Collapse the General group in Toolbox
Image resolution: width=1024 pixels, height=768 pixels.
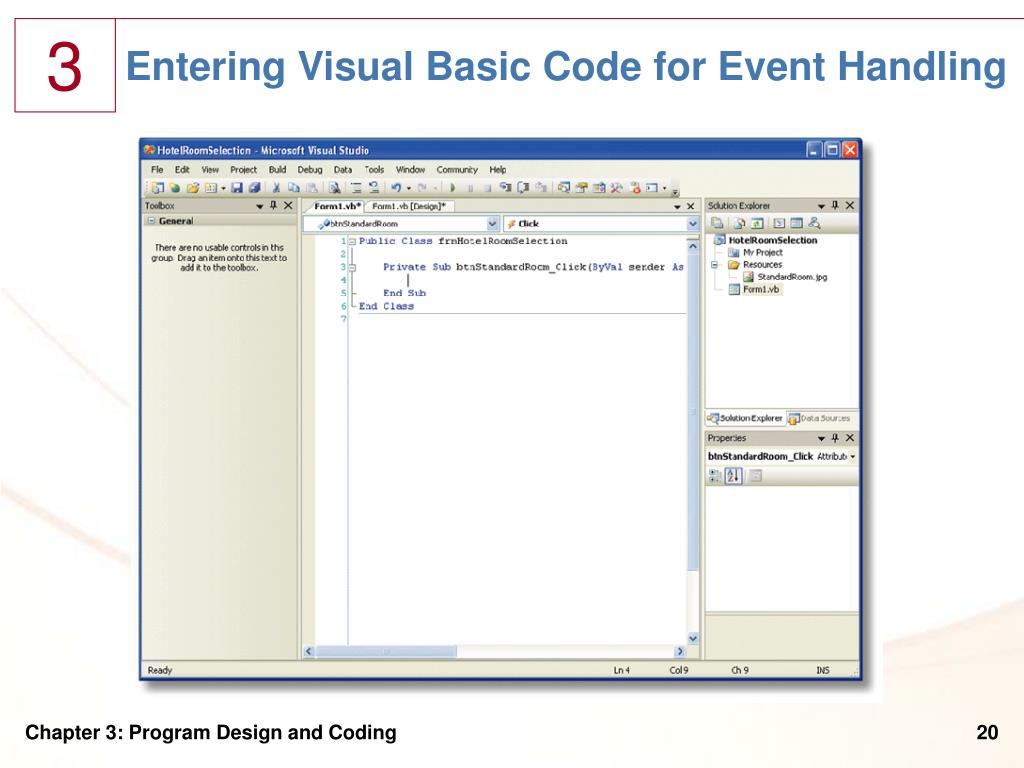(152, 221)
